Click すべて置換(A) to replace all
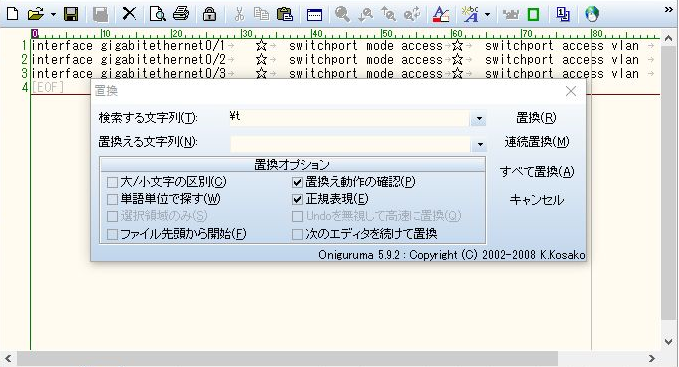This screenshot has height=367, width=679. (537, 172)
